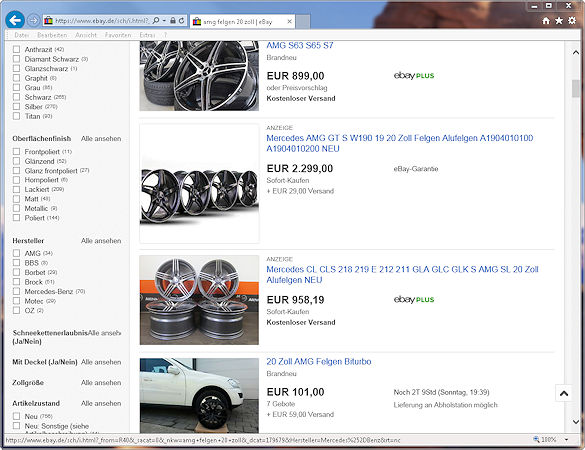Click 'Alle ansehen' next to Hersteller

tap(101, 241)
